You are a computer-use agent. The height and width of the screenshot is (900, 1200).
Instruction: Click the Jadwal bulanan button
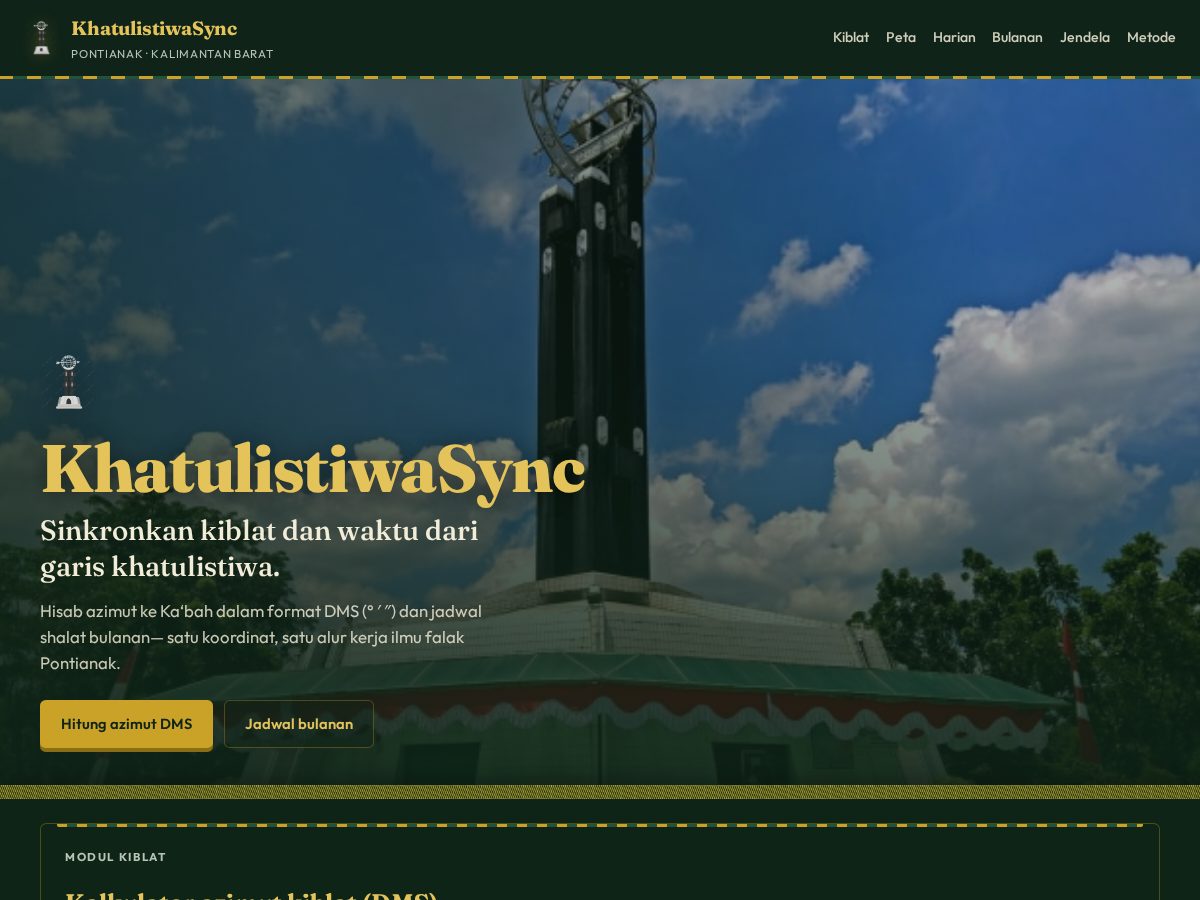coord(299,724)
